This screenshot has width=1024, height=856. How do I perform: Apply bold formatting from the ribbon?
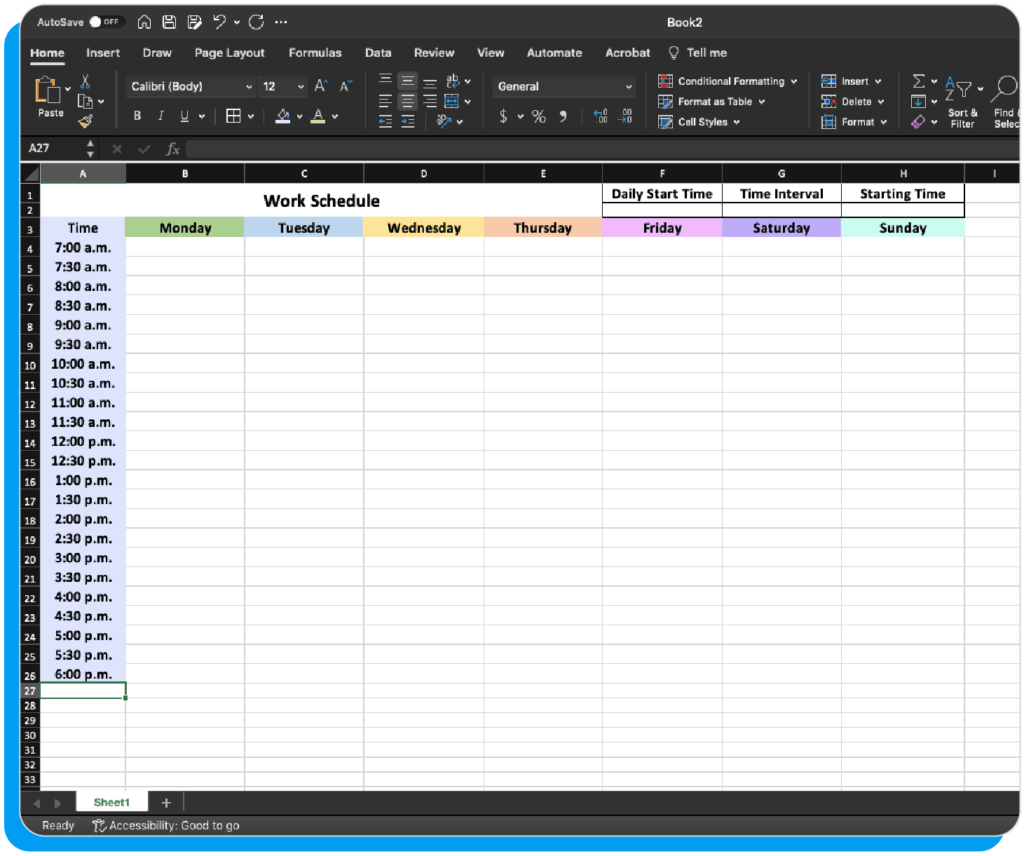point(137,115)
